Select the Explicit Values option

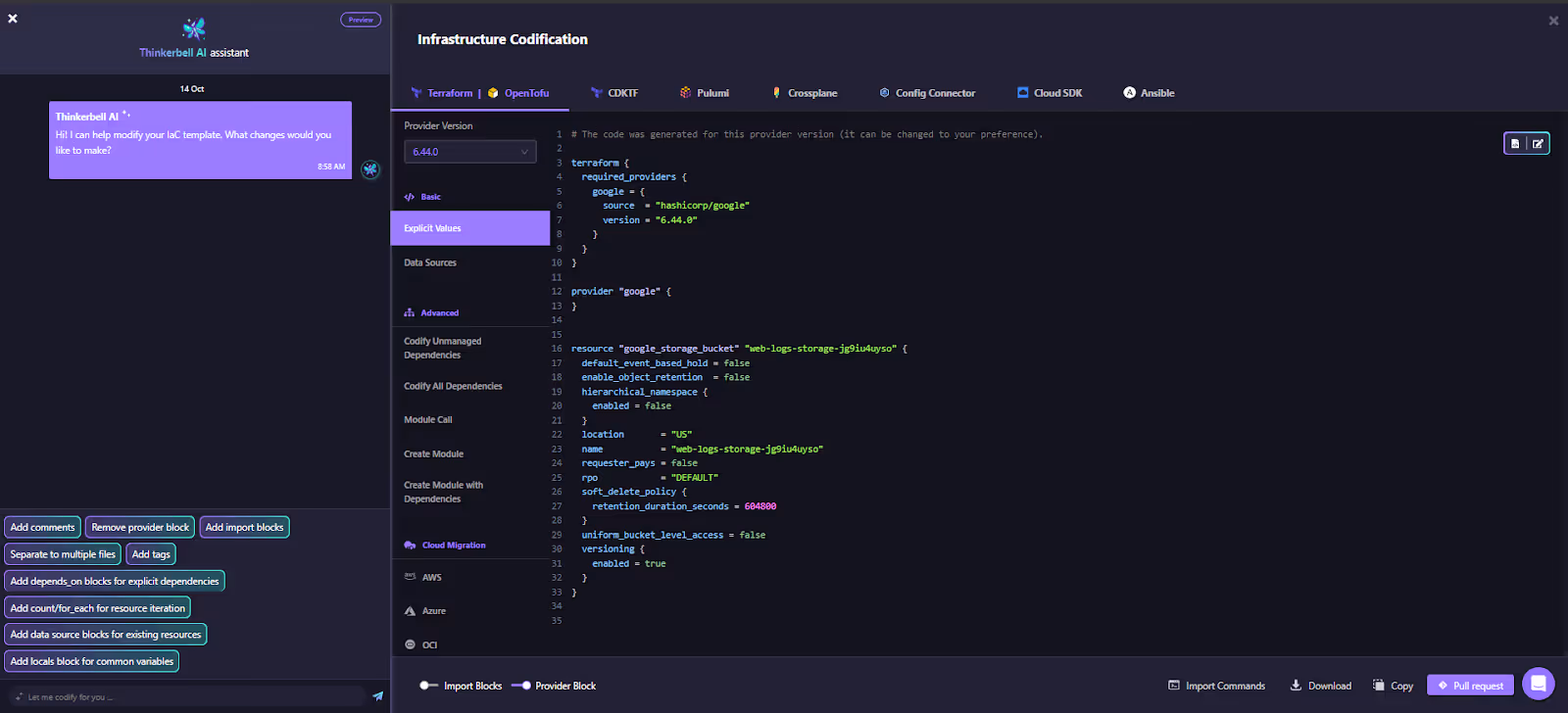coord(470,228)
